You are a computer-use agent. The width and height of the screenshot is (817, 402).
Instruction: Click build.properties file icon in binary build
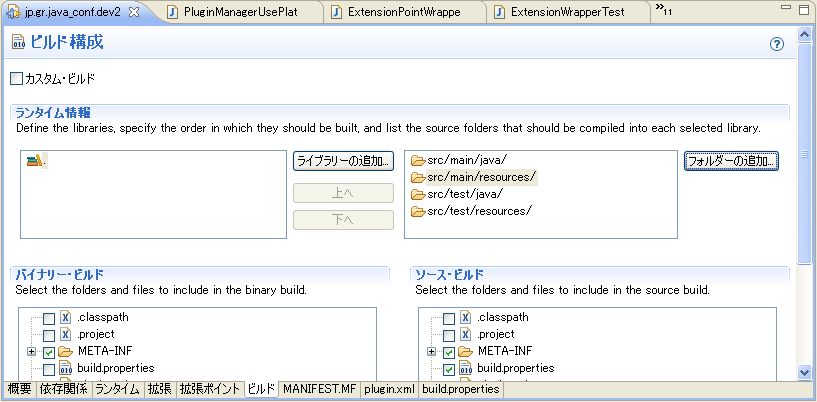pyautogui.click(x=65, y=368)
